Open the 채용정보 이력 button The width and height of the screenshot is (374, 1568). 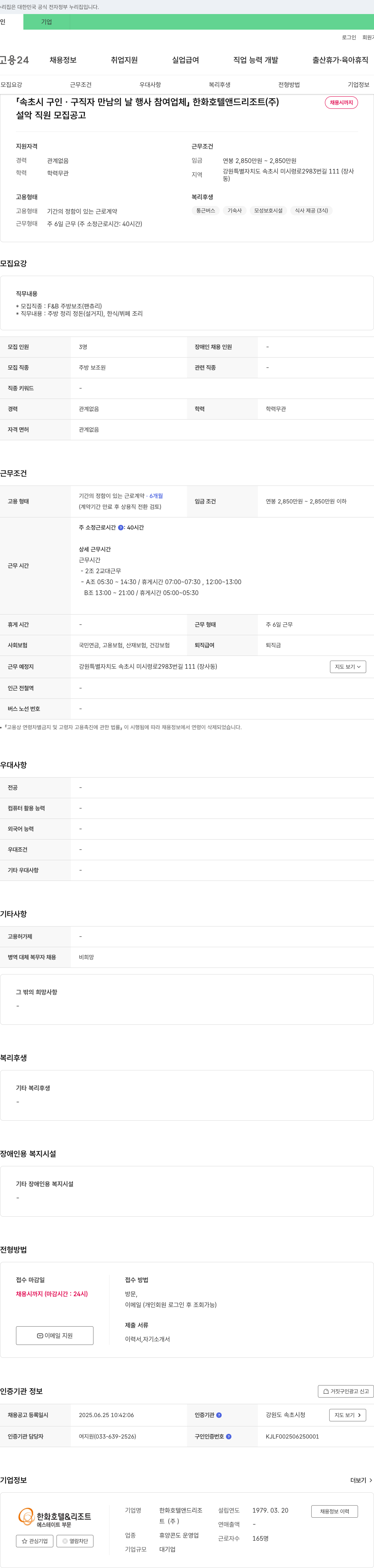[335, 1511]
